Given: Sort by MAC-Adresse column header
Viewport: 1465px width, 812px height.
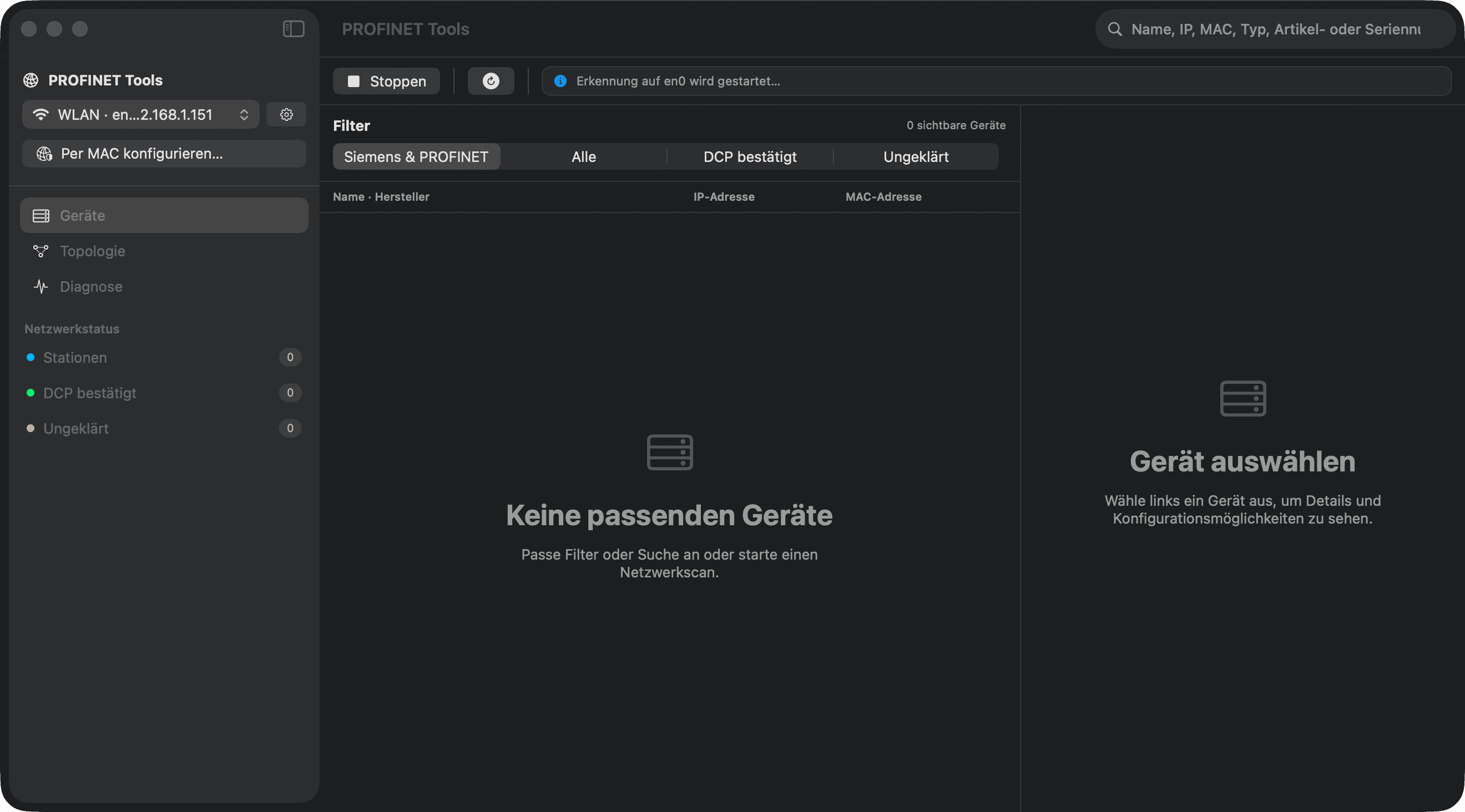Looking at the screenshot, I should coord(883,197).
